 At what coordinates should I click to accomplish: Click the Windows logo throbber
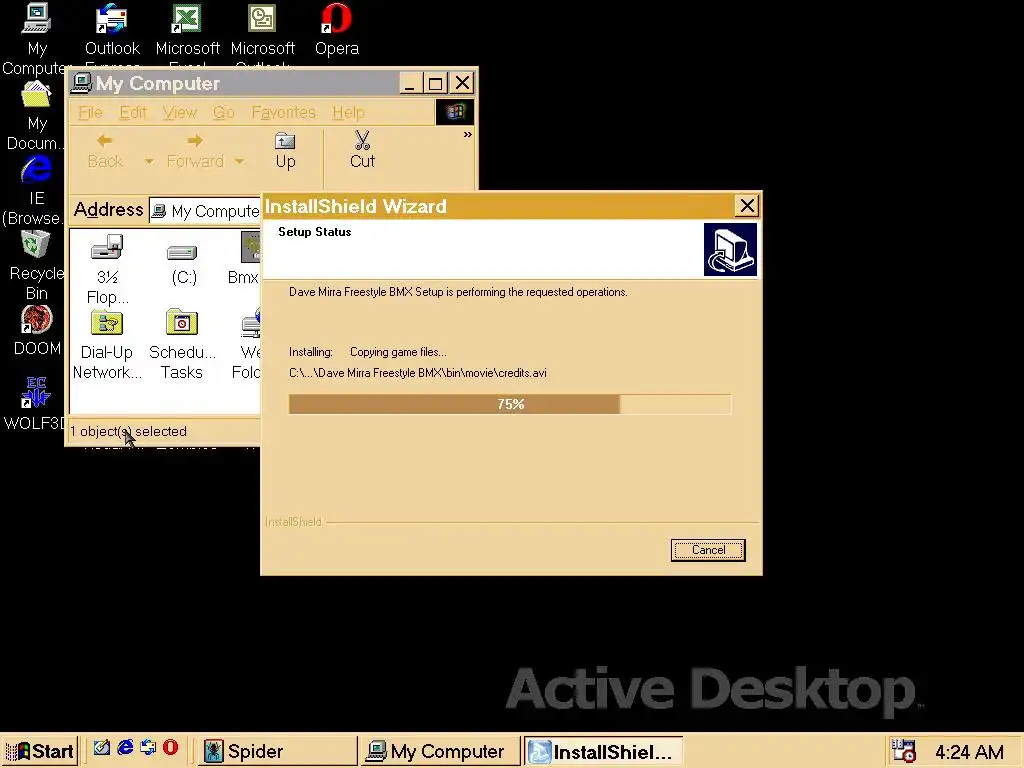tap(455, 112)
